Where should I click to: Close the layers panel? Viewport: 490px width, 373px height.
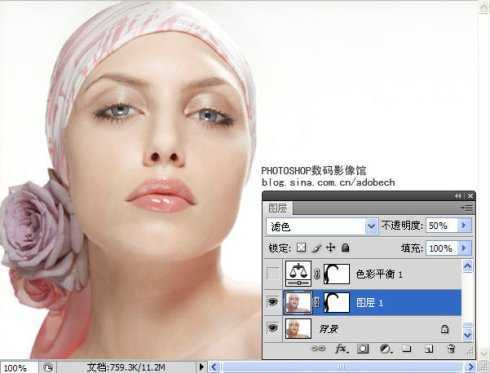coord(470,196)
